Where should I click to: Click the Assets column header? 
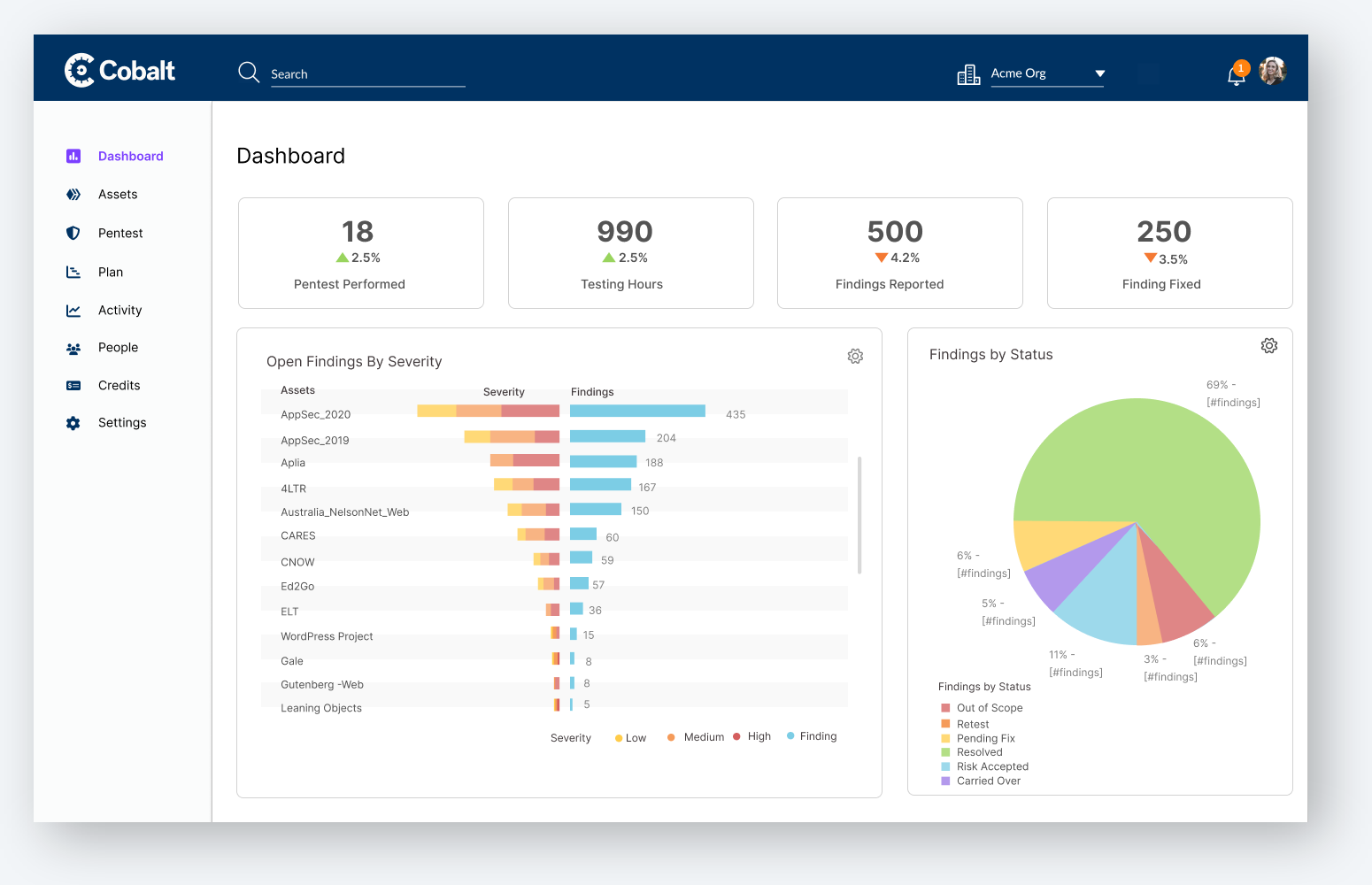coord(297,390)
